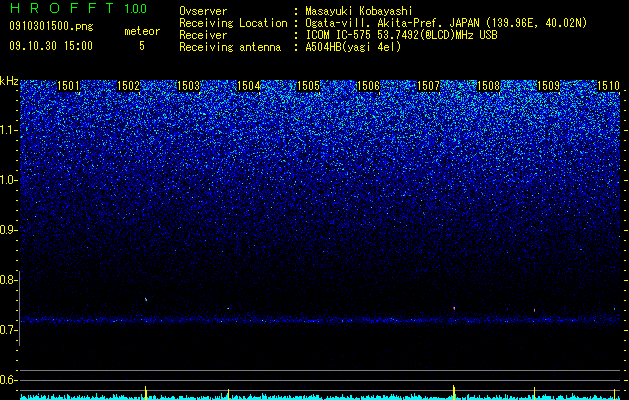Screen dimensions: 629x400
Task: Select the meteor echo dot near 1509
Action: coord(534,310)
